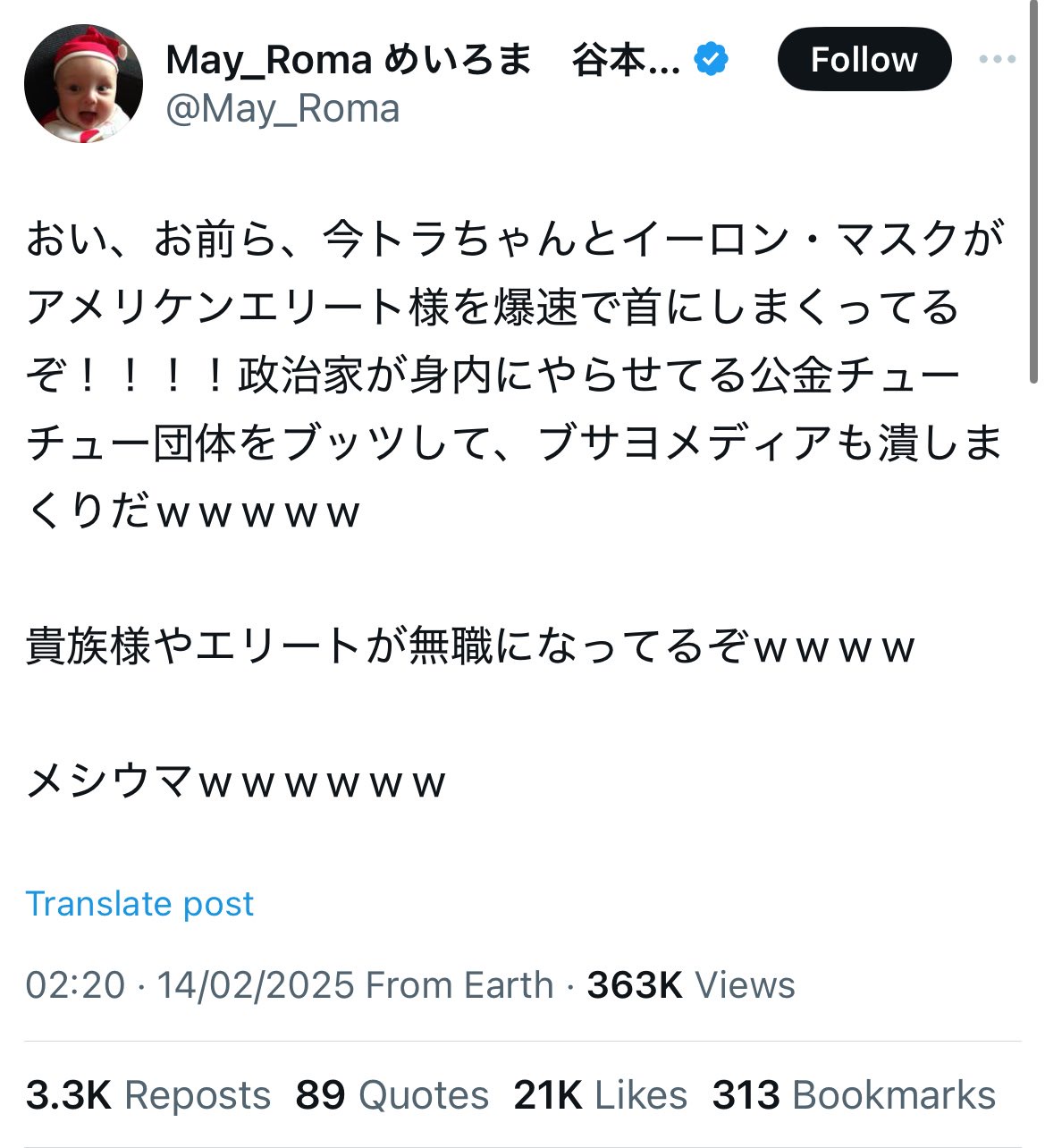
Task: Click the scrollbar on the right edge
Action: 1035,192
